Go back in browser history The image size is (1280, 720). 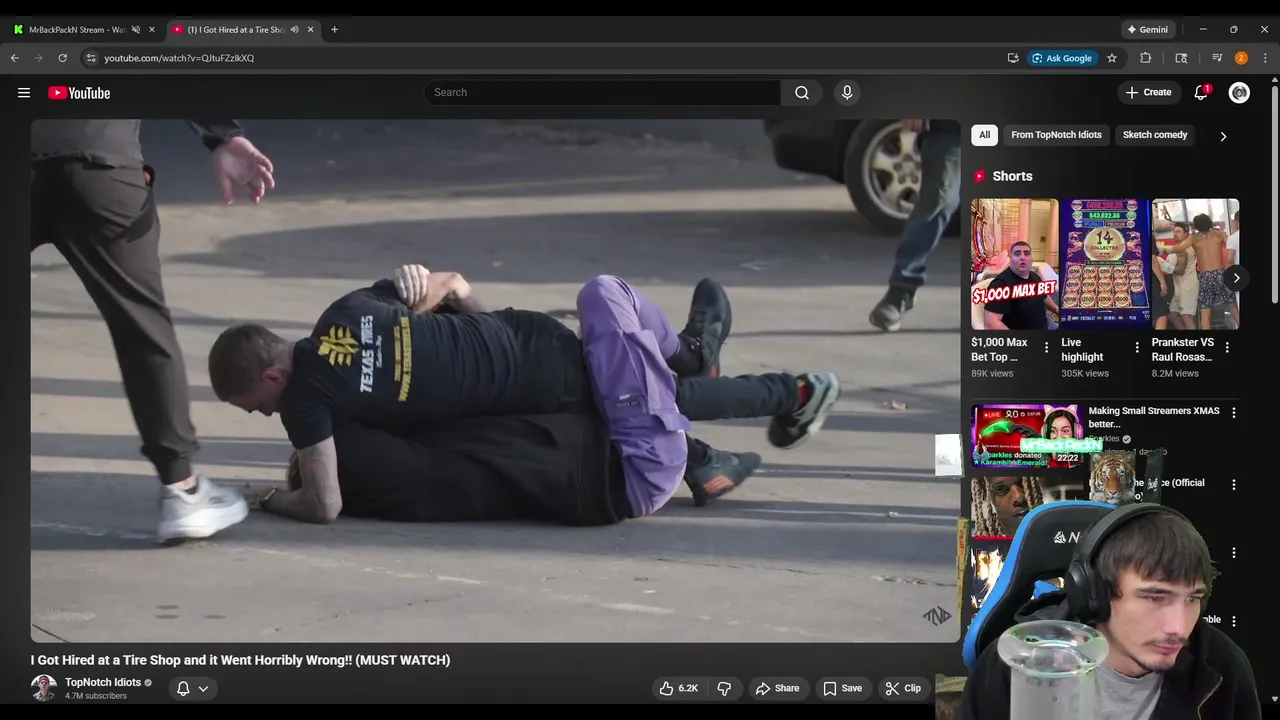pos(15,58)
